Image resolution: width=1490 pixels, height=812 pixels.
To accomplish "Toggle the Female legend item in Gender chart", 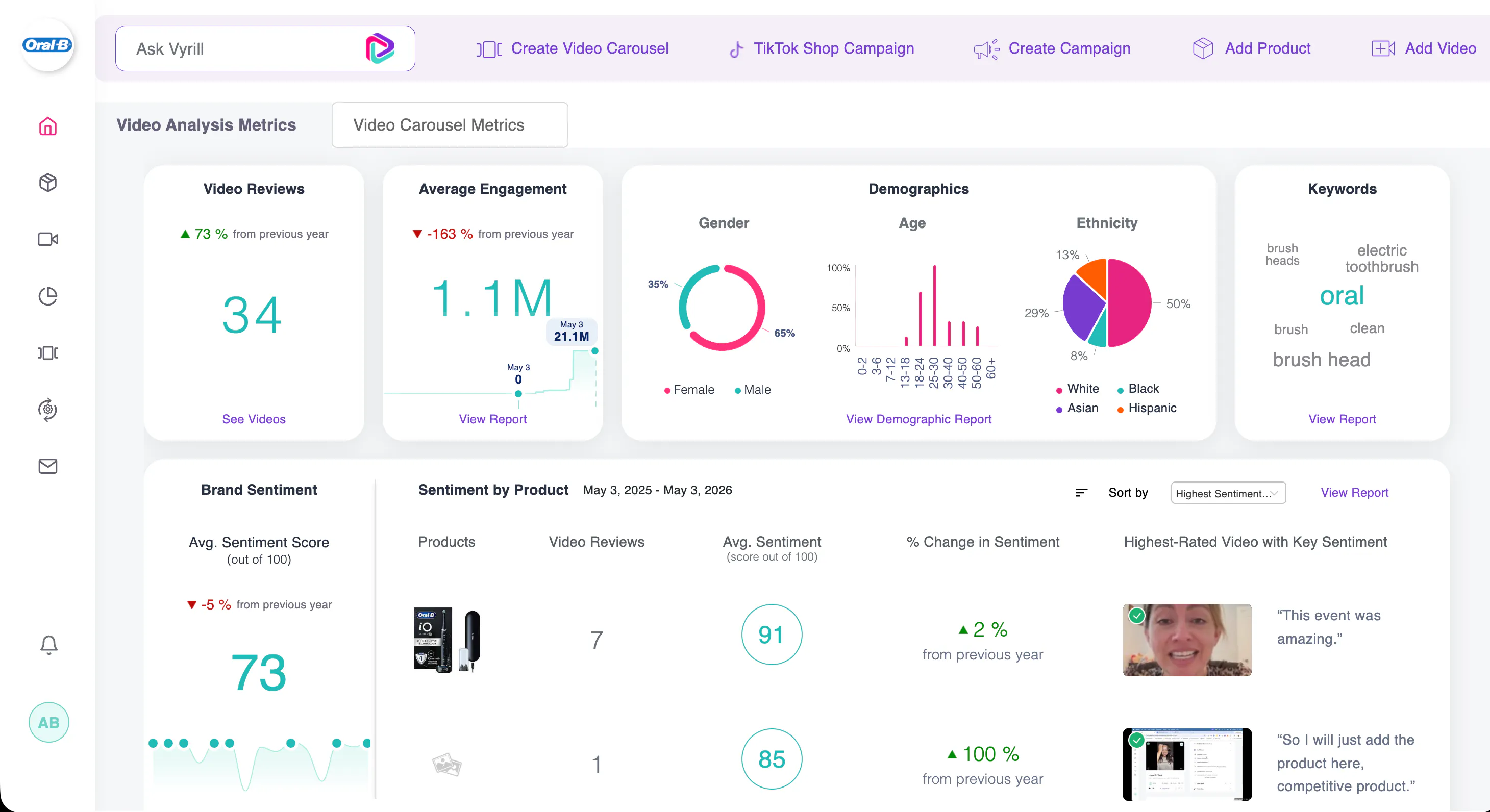I will click(x=689, y=390).
